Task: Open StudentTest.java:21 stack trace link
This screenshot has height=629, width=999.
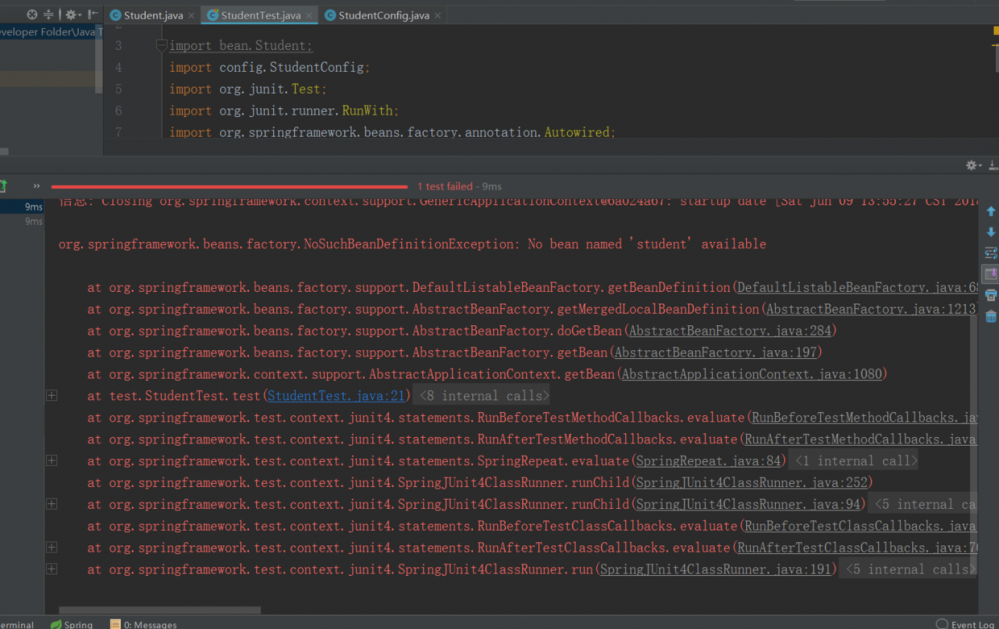Action: pyautogui.click(x=337, y=396)
